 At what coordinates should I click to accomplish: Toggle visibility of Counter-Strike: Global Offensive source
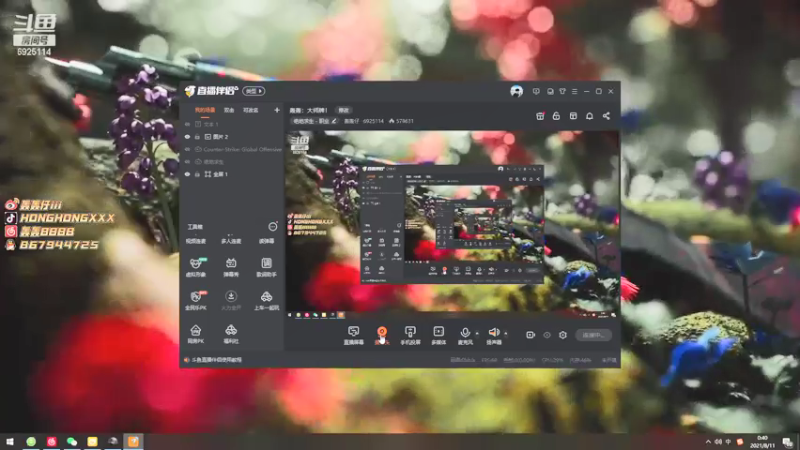click(187, 149)
